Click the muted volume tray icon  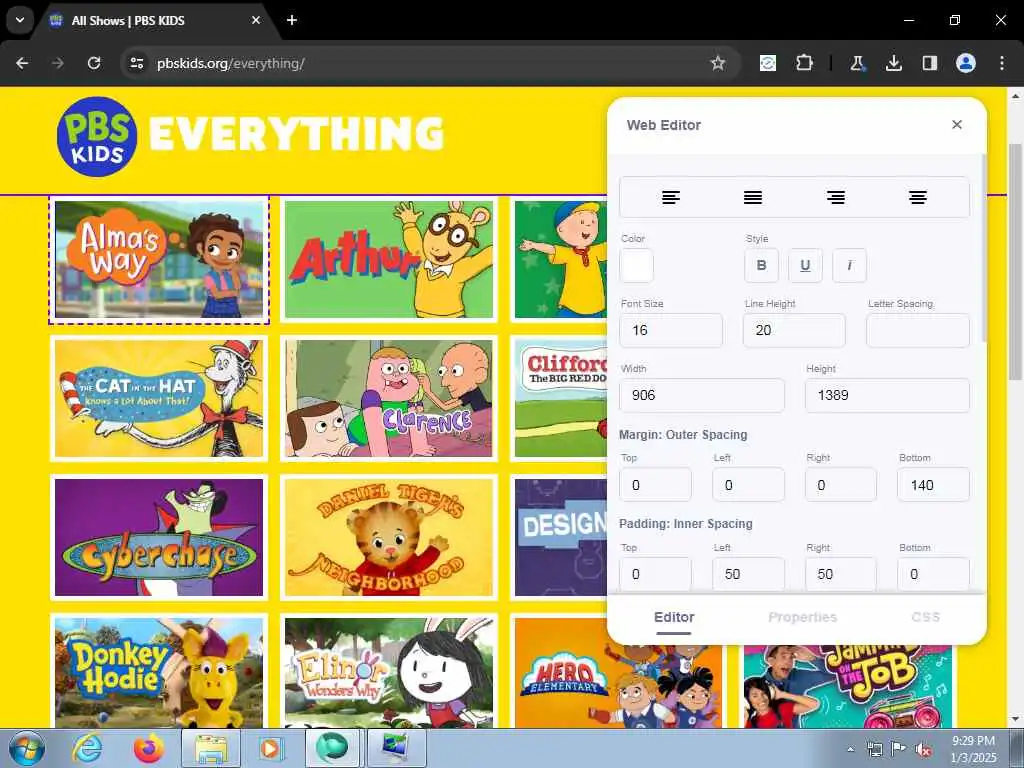923,750
